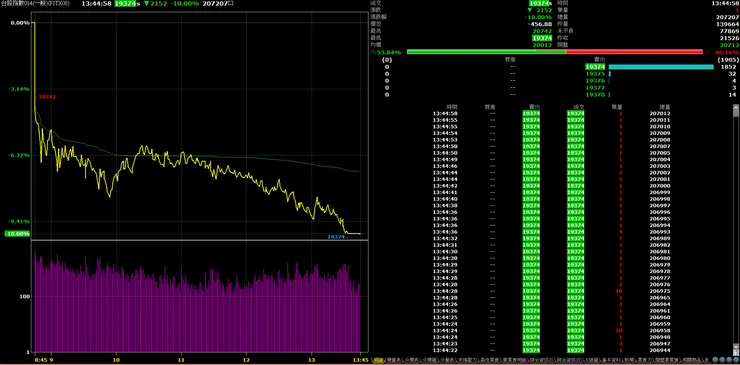The height and width of the screenshot is (365, 740).
Task: Click the ask price 19376 in order book
Action: 595,81
